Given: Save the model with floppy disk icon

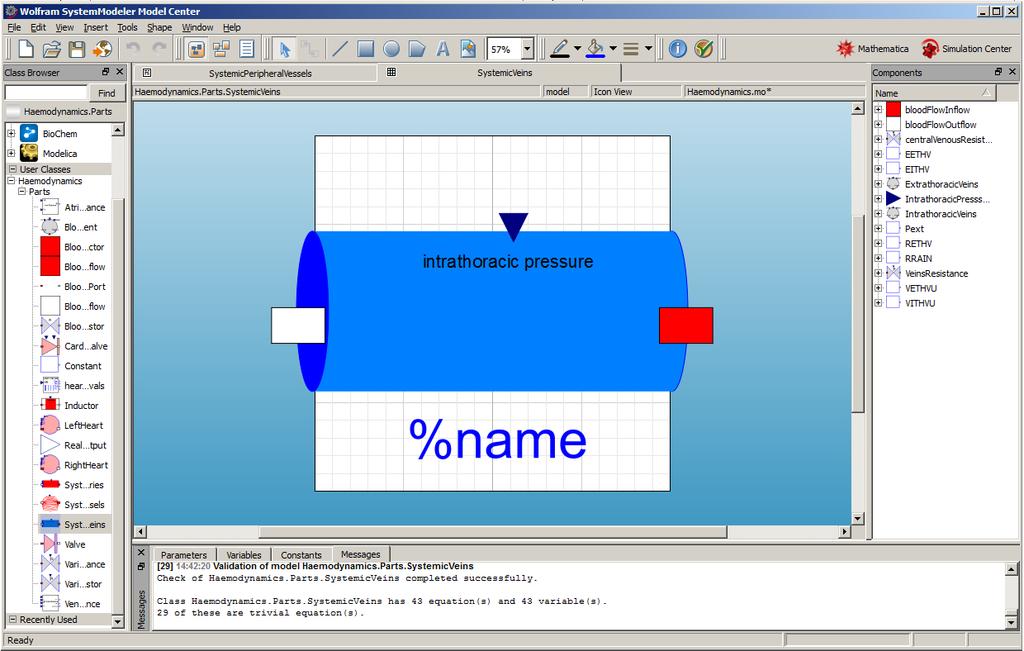Looking at the screenshot, I should click(x=77, y=49).
